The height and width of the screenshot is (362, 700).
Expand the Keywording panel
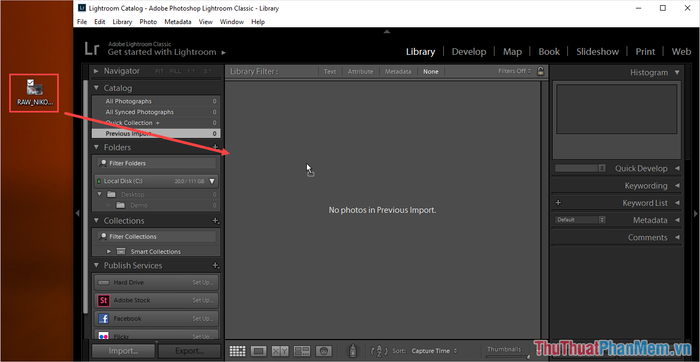pos(677,186)
